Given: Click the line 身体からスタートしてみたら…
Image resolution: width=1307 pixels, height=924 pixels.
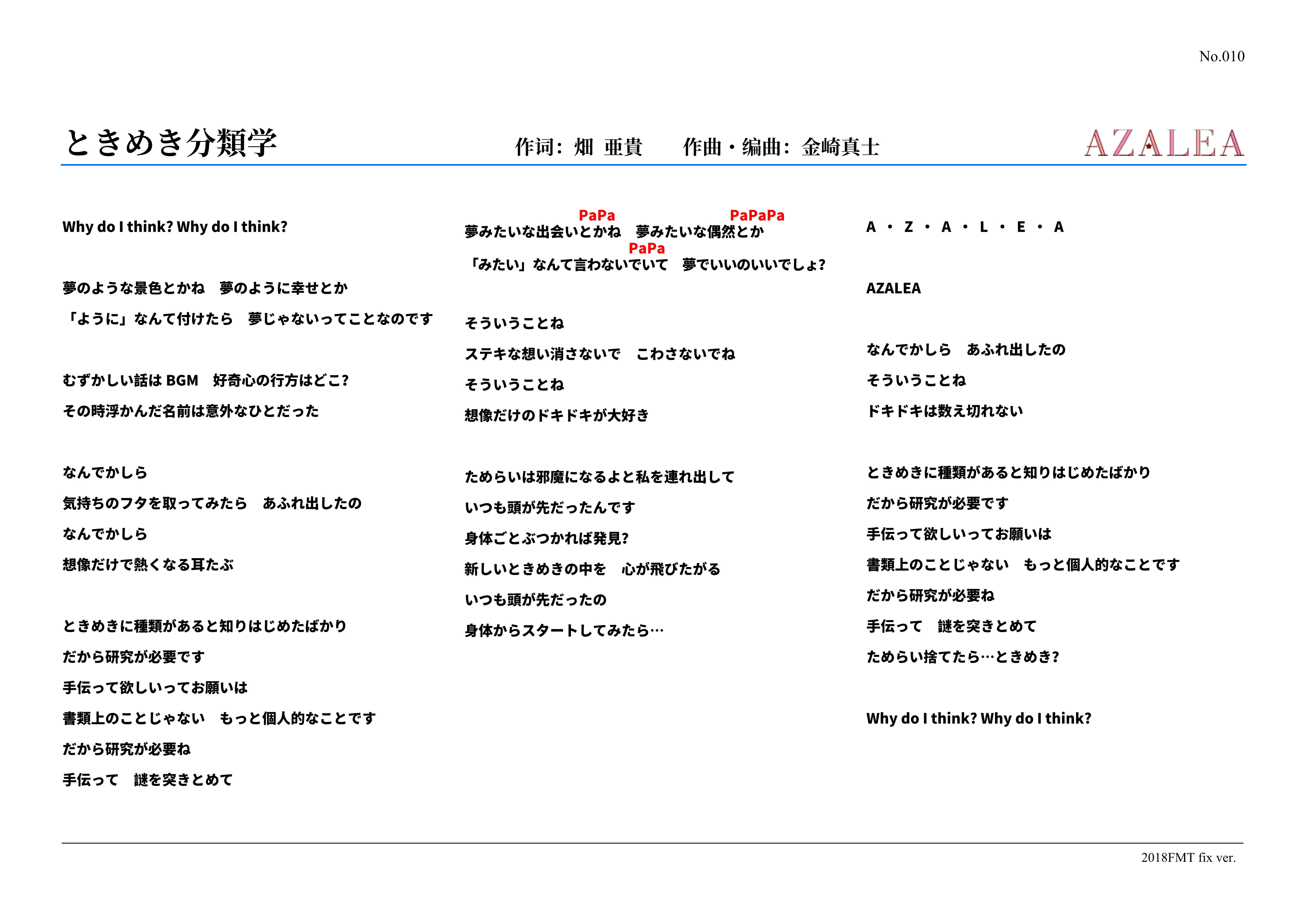Looking at the screenshot, I should [564, 630].
